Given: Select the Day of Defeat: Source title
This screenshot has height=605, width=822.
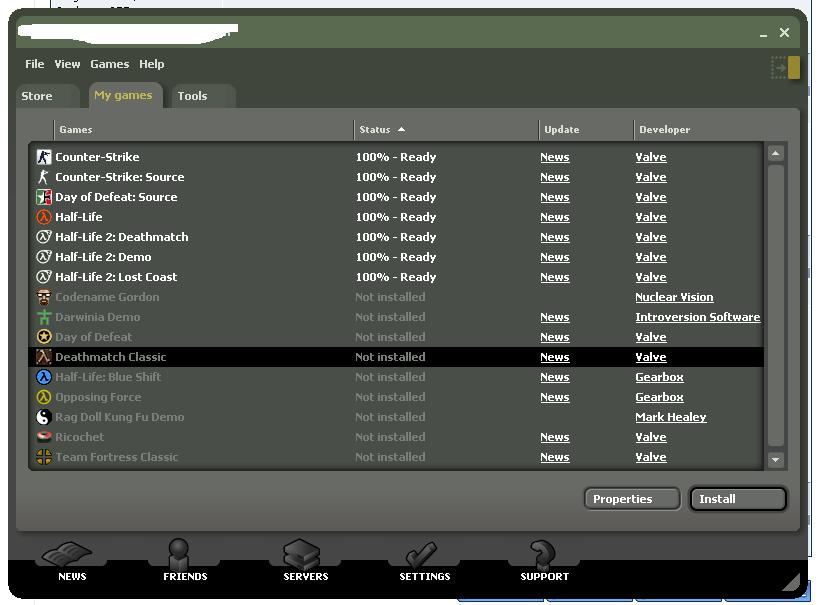Looking at the screenshot, I should (116, 197).
